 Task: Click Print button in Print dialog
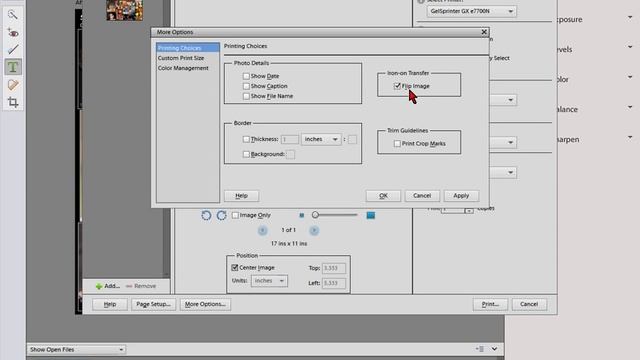click(x=490, y=304)
